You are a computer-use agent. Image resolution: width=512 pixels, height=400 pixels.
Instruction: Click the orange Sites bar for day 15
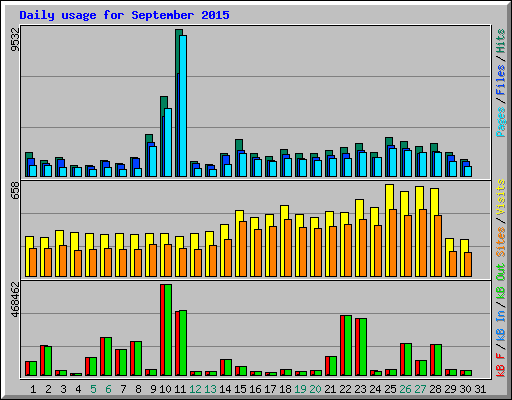243,249
